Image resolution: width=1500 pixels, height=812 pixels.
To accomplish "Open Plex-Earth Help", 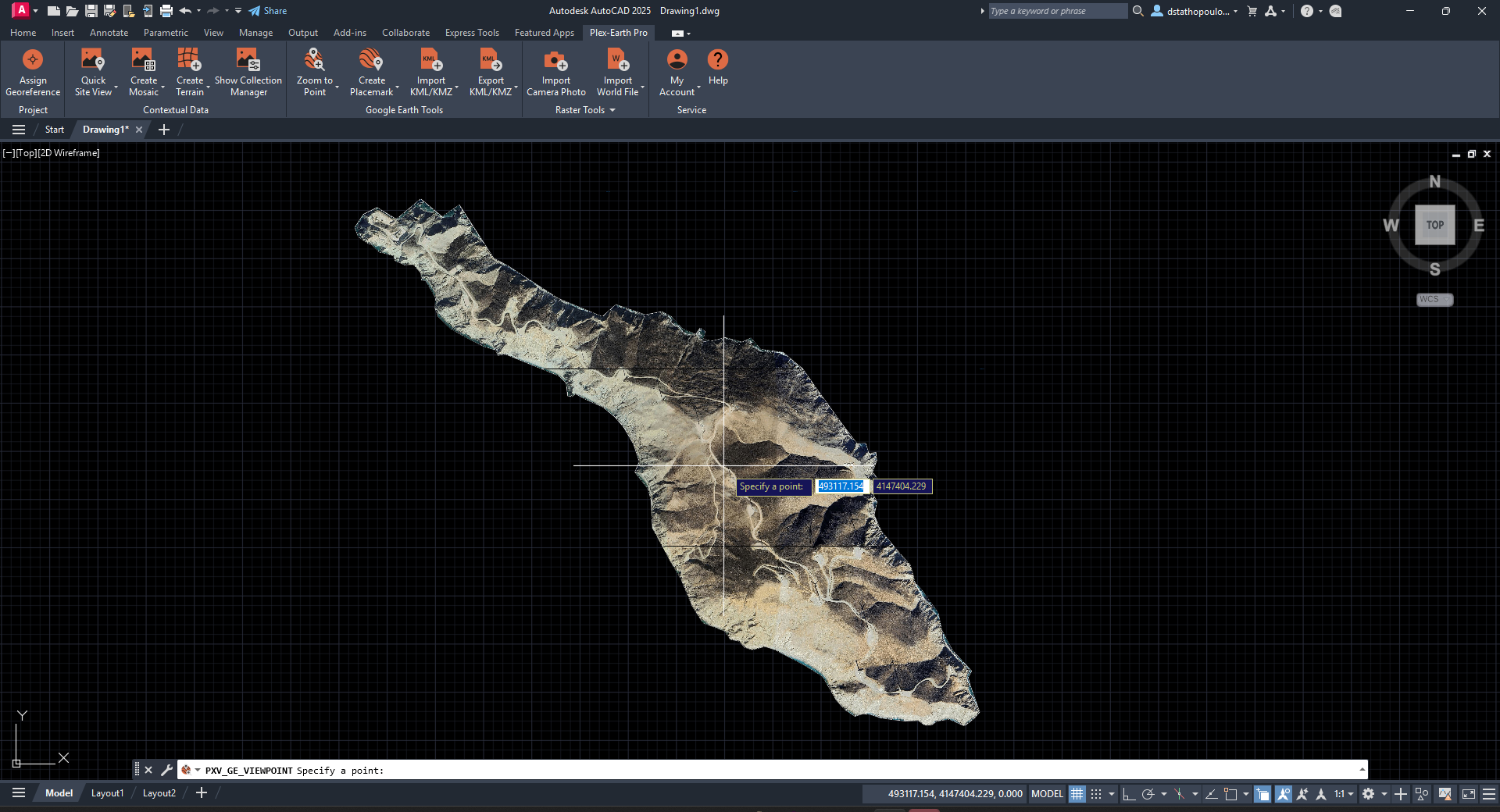I will click(x=718, y=67).
